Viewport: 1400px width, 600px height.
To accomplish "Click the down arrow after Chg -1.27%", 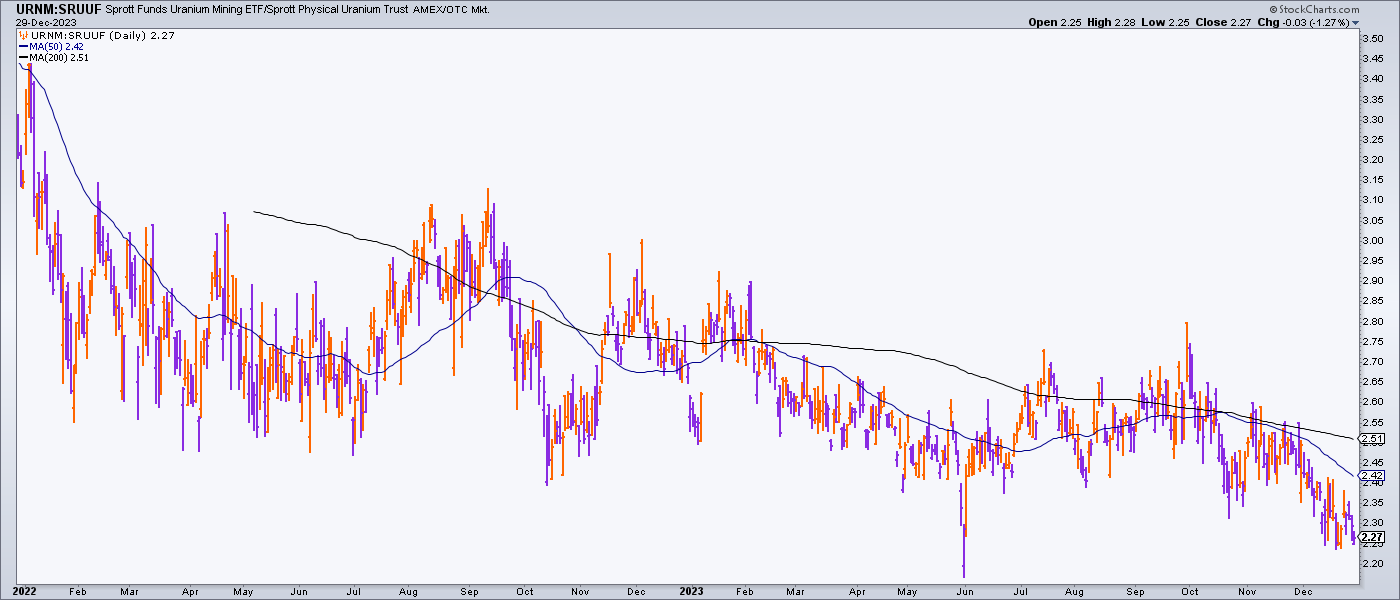I will 1358,22.
